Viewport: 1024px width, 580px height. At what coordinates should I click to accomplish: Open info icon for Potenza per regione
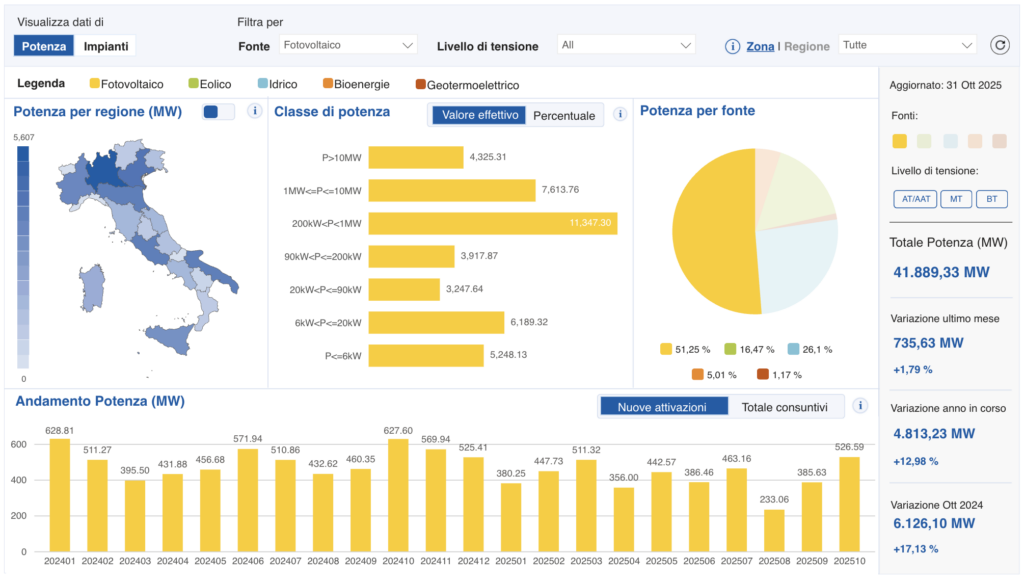click(x=255, y=112)
